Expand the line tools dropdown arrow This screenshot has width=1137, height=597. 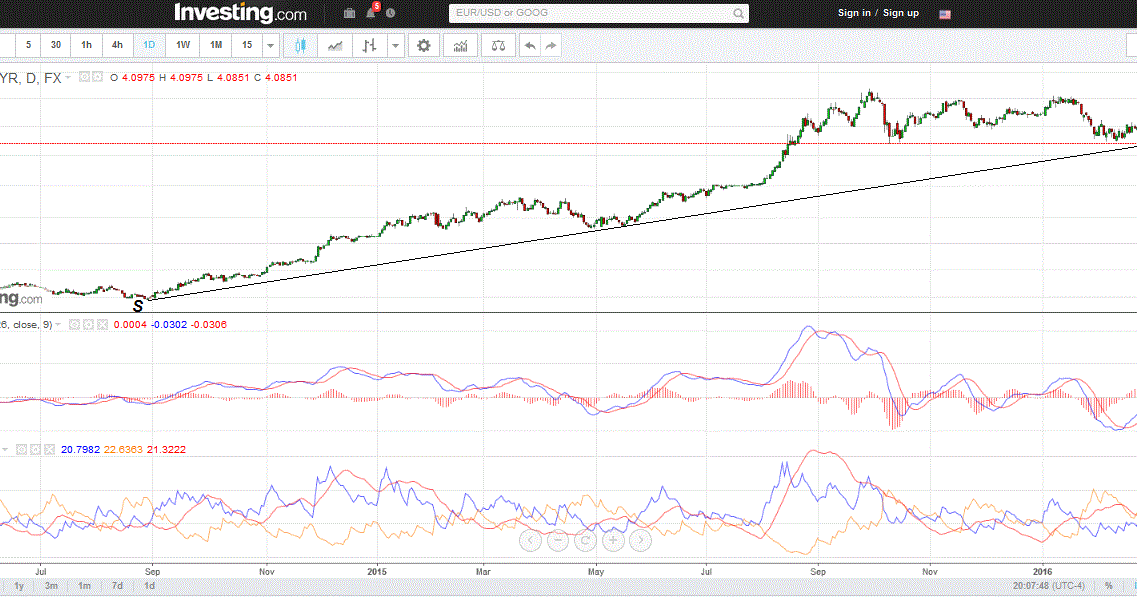[x=394, y=45]
